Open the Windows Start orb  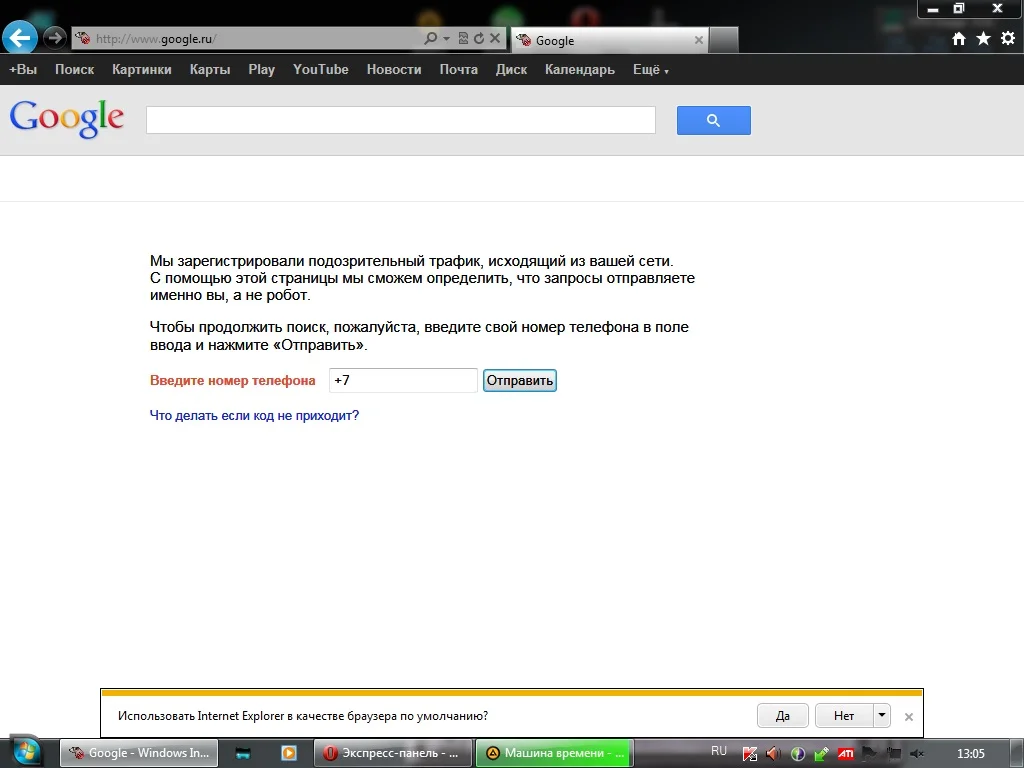[25, 752]
